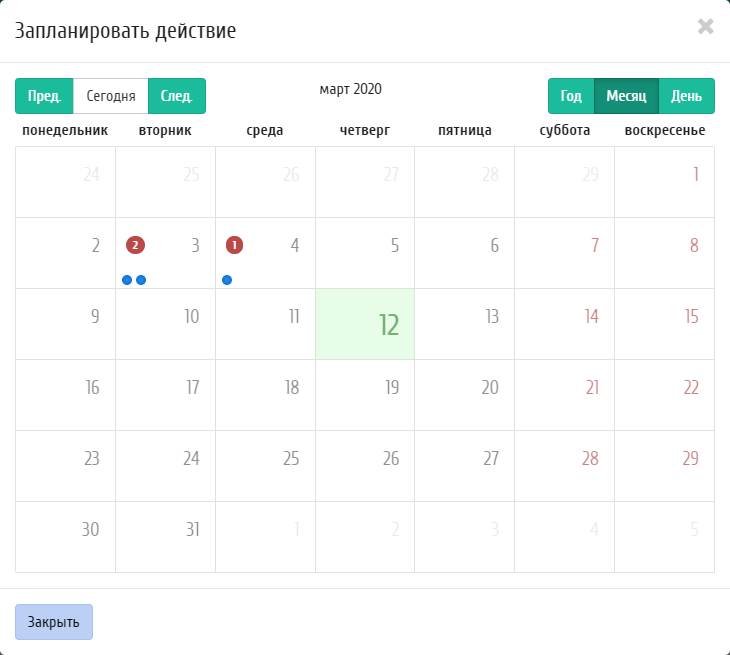Select Sunday March 1
Image resolution: width=730 pixels, height=655 pixels.
click(x=664, y=182)
